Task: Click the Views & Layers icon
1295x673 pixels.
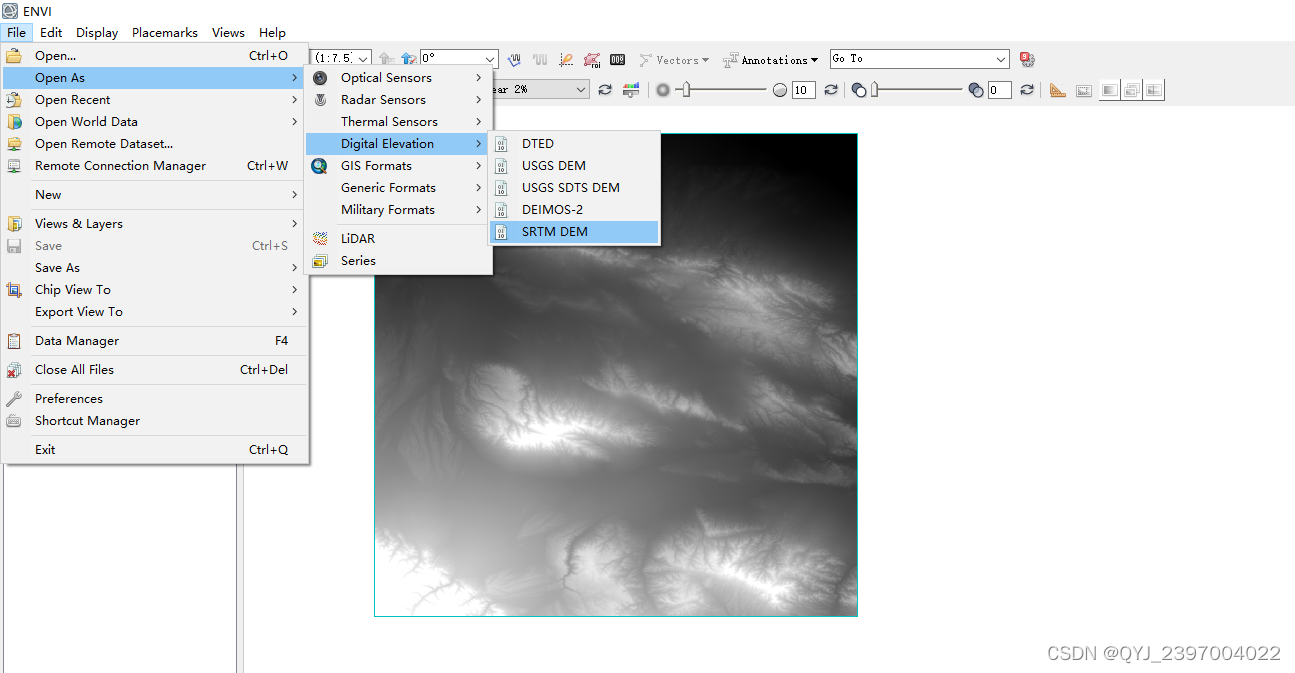Action: point(14,224)
